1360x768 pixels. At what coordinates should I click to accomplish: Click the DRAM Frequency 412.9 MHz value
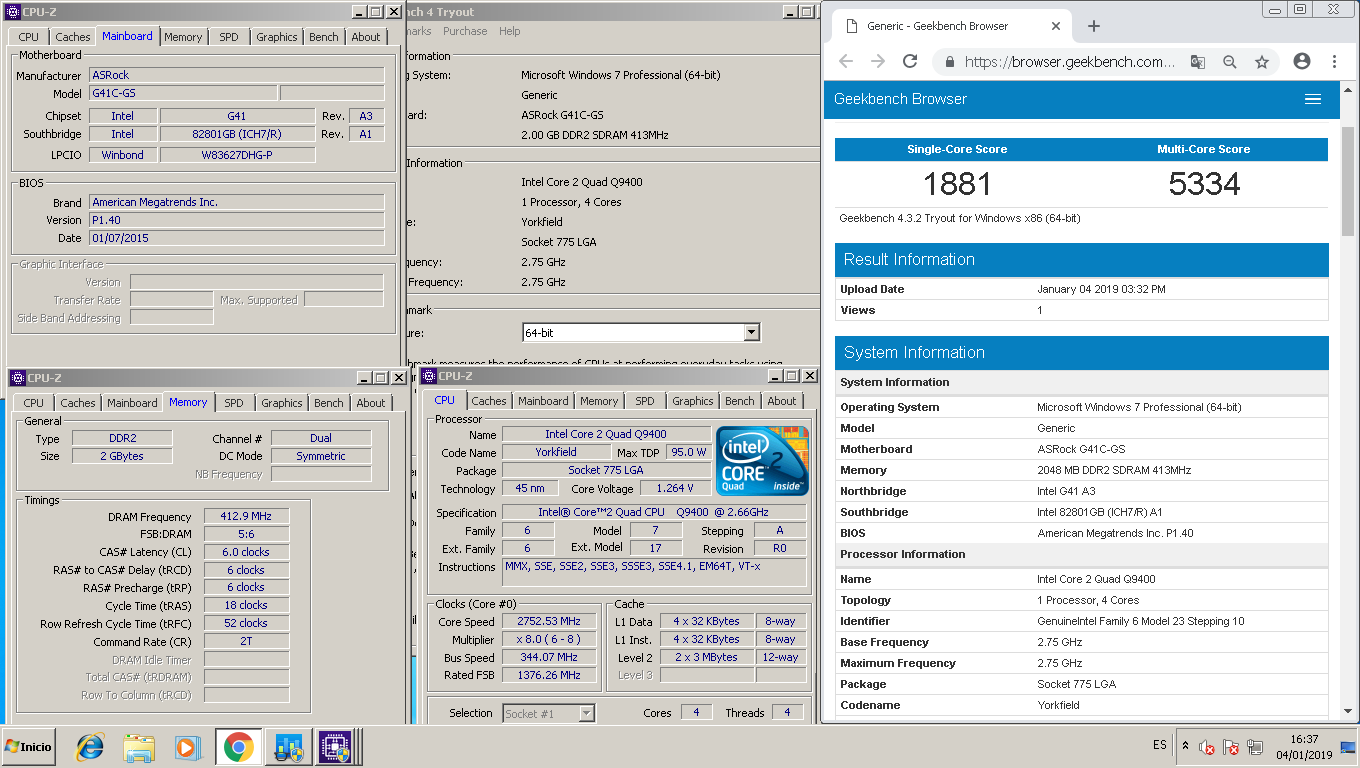(x=246, y=516)
